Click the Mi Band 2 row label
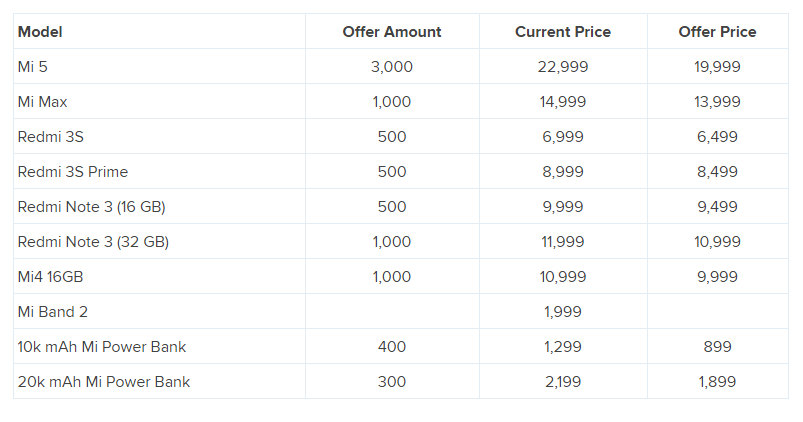Image resolution: width=803 pixels, height=422 pixels. tap(53, 311)
